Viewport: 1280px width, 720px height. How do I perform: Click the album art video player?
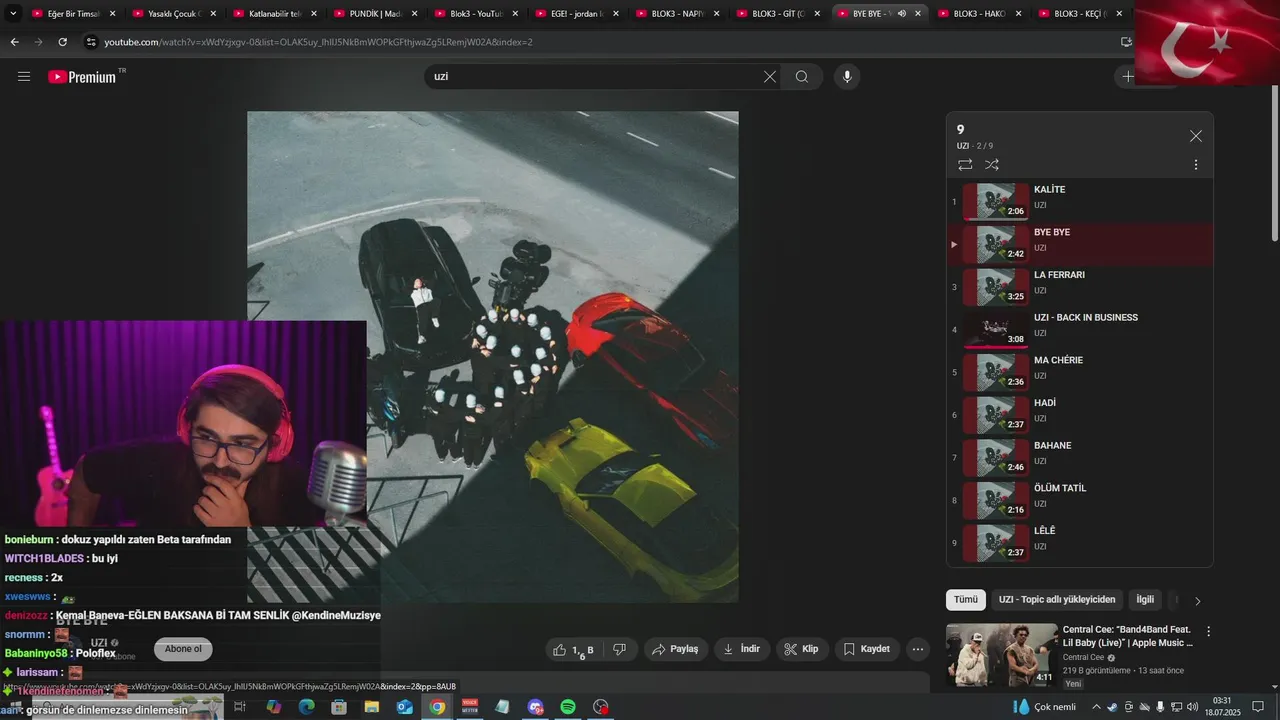[492, 357]
